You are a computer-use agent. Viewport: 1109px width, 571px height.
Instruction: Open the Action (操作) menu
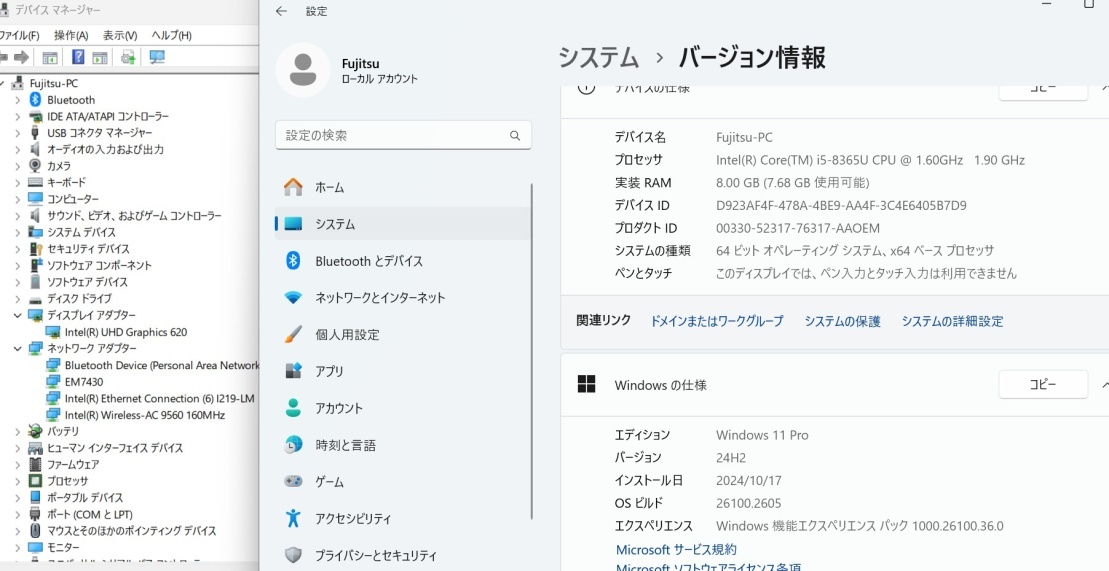pyautogui.click(x=71, y=35)
